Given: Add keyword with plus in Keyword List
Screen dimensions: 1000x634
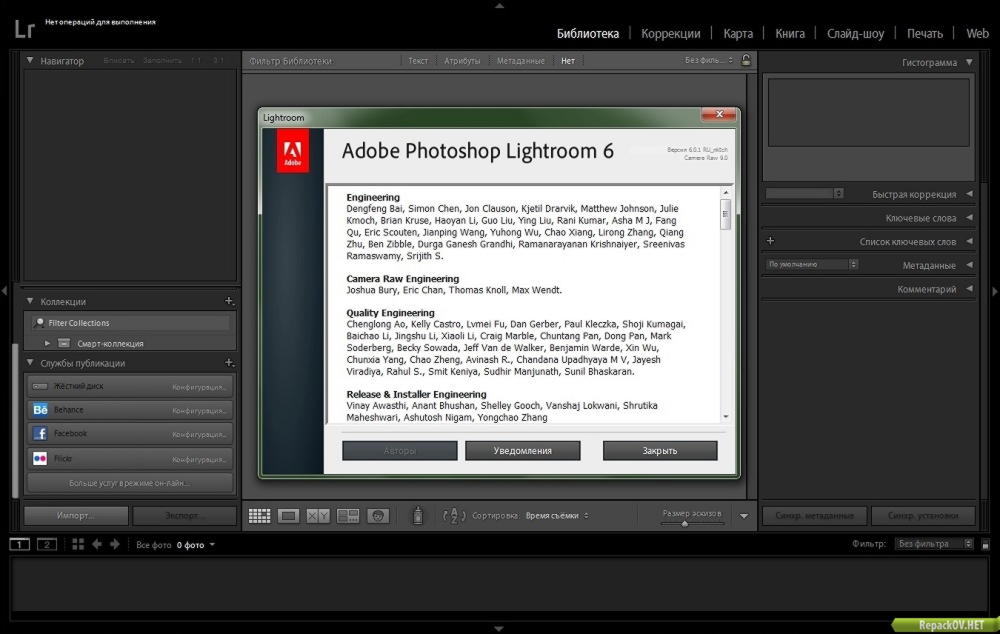Looking at the screenshot, I should coord(770,240).
